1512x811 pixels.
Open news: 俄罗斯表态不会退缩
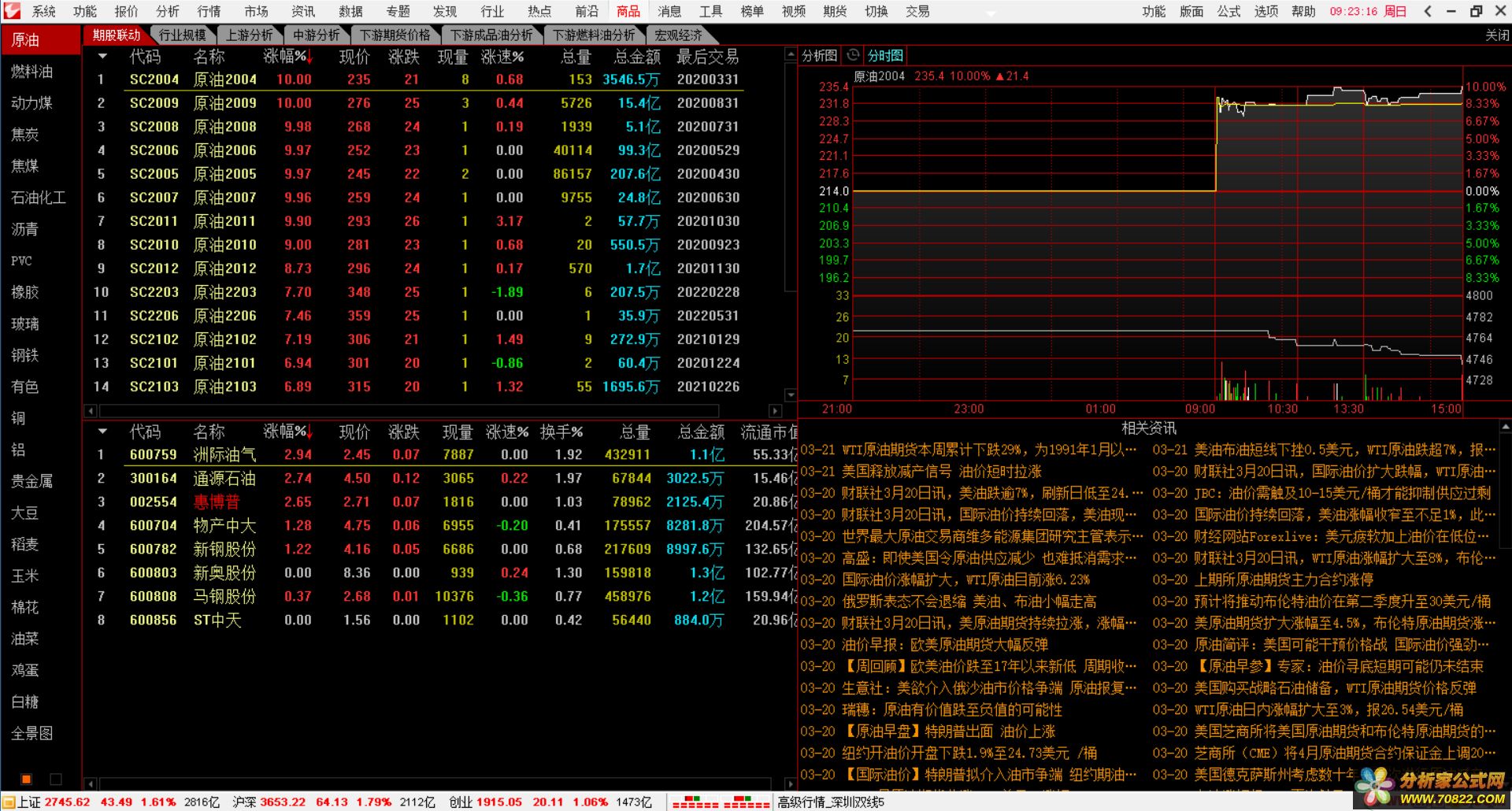[x=949, y=601]
